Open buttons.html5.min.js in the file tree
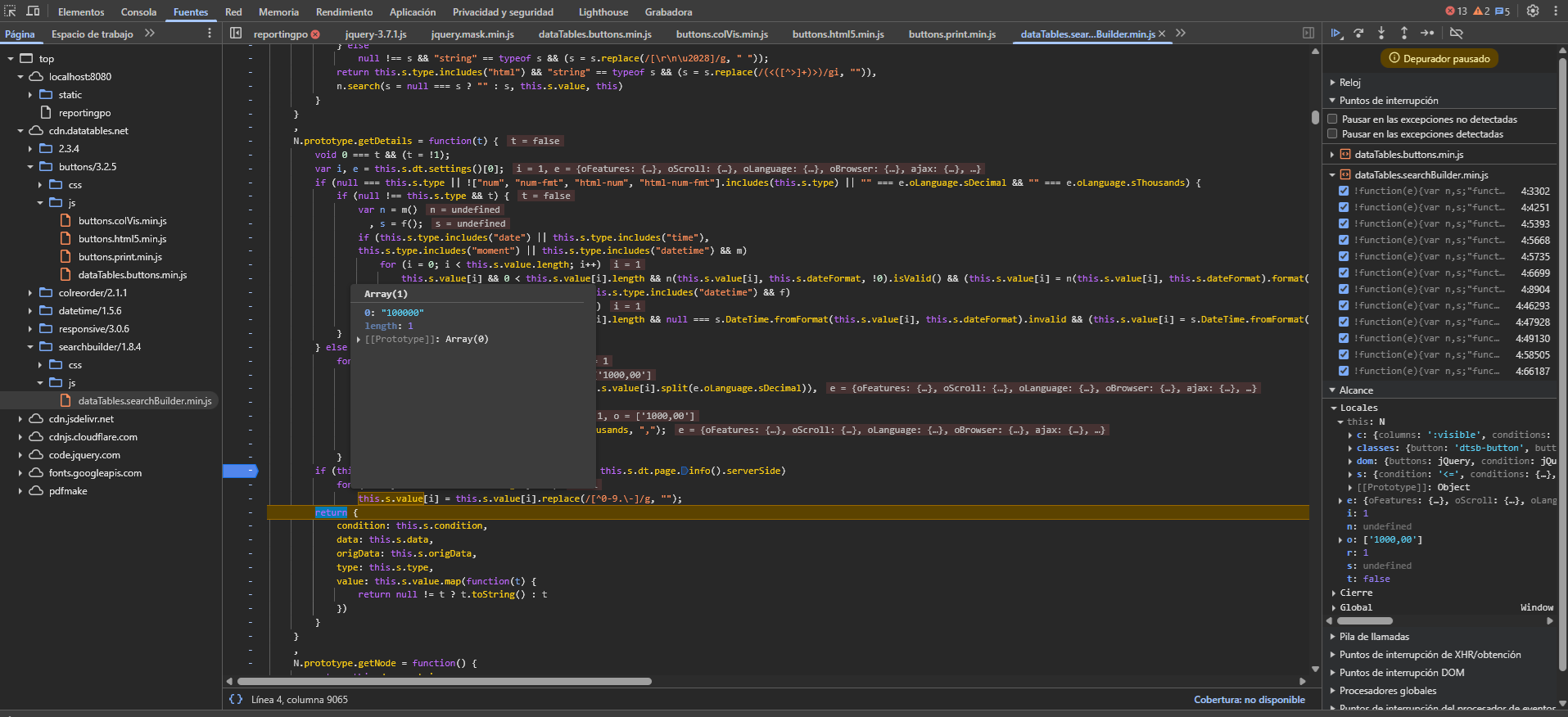Image resolution: width=1568 pixels, height=717 pixels. point(122,239)
